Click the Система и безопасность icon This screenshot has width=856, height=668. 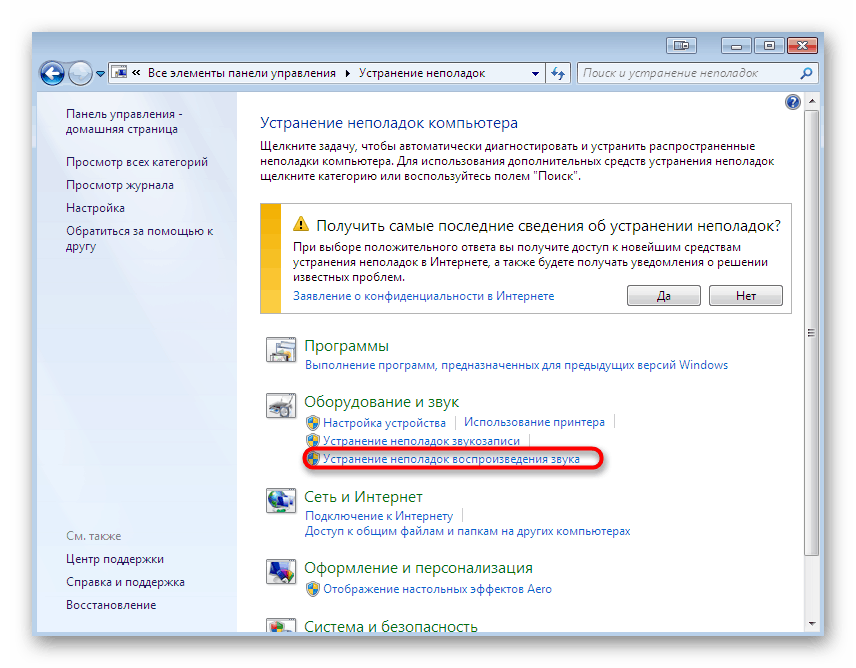point(281,627)
